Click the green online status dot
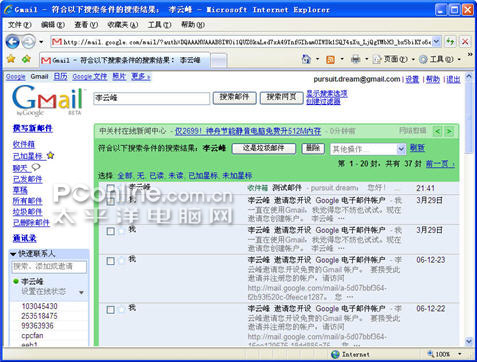The height and width of the screenshot is (362, 477). click(x=15, y=281)
